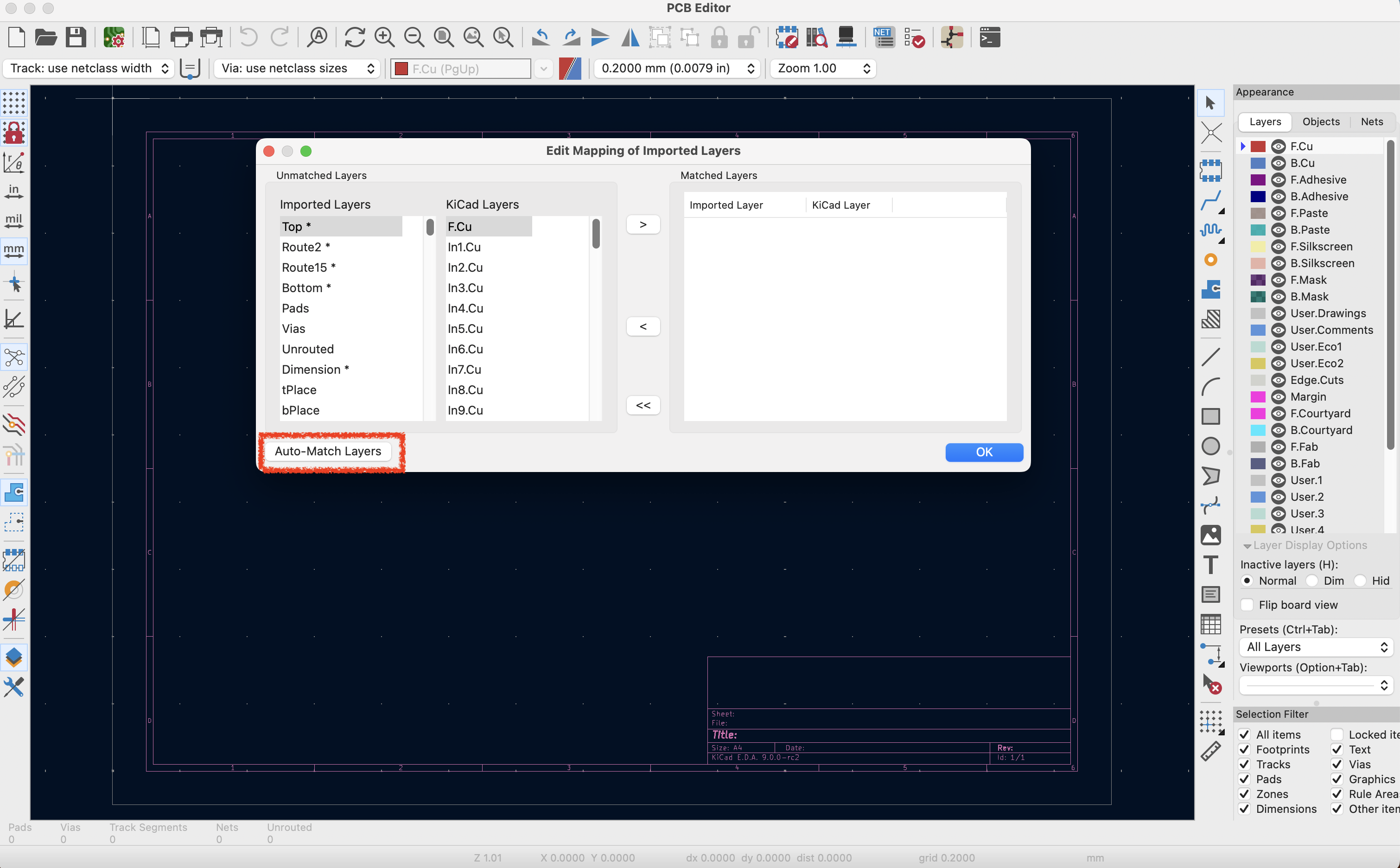1400x868 pixels.
Task: Click the F.Cu red color swatch
Action: pyautogui.click(x=1257, y=147)
